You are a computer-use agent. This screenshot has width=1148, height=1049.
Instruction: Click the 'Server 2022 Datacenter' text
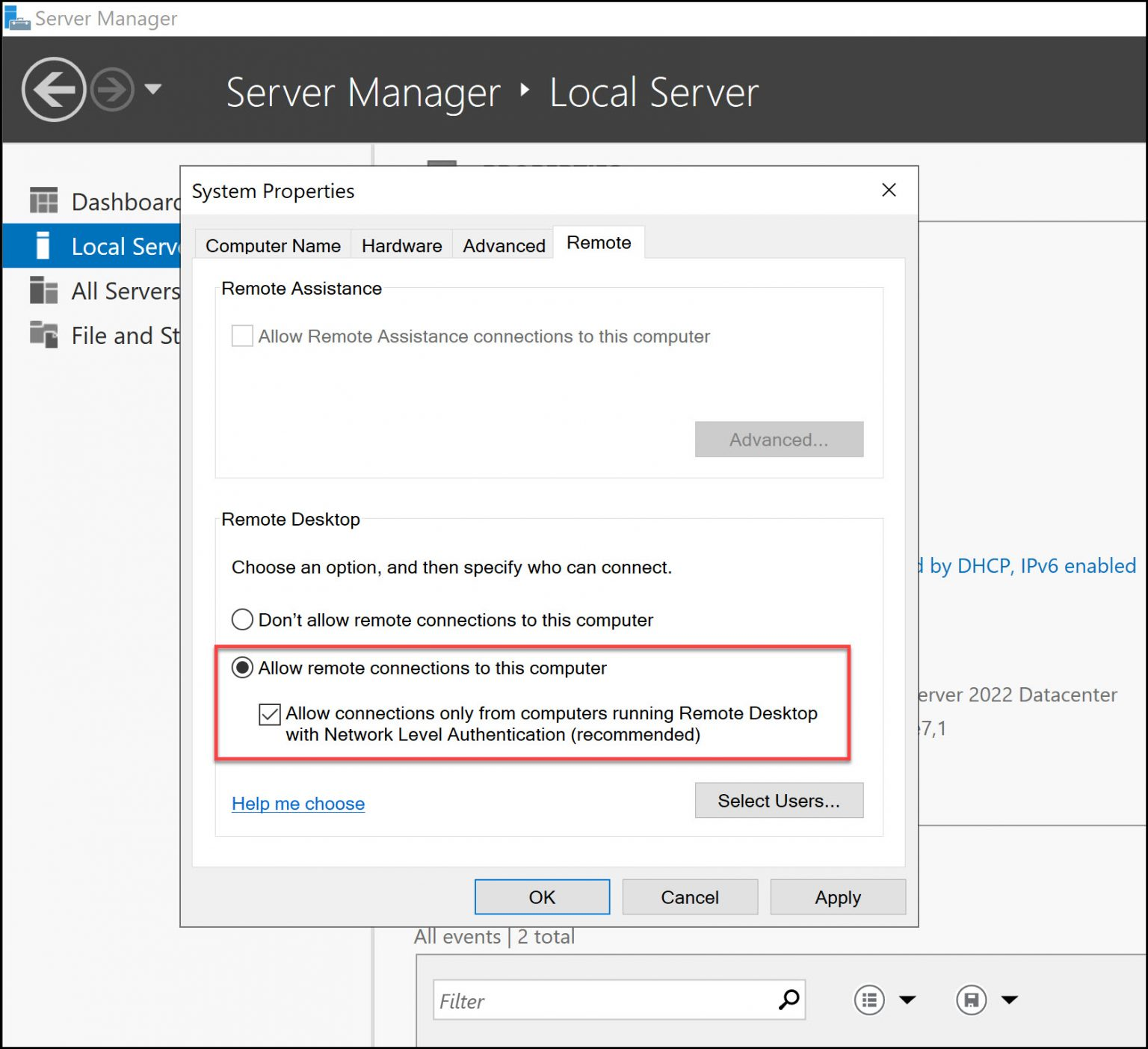click(x=1018, y=695)
